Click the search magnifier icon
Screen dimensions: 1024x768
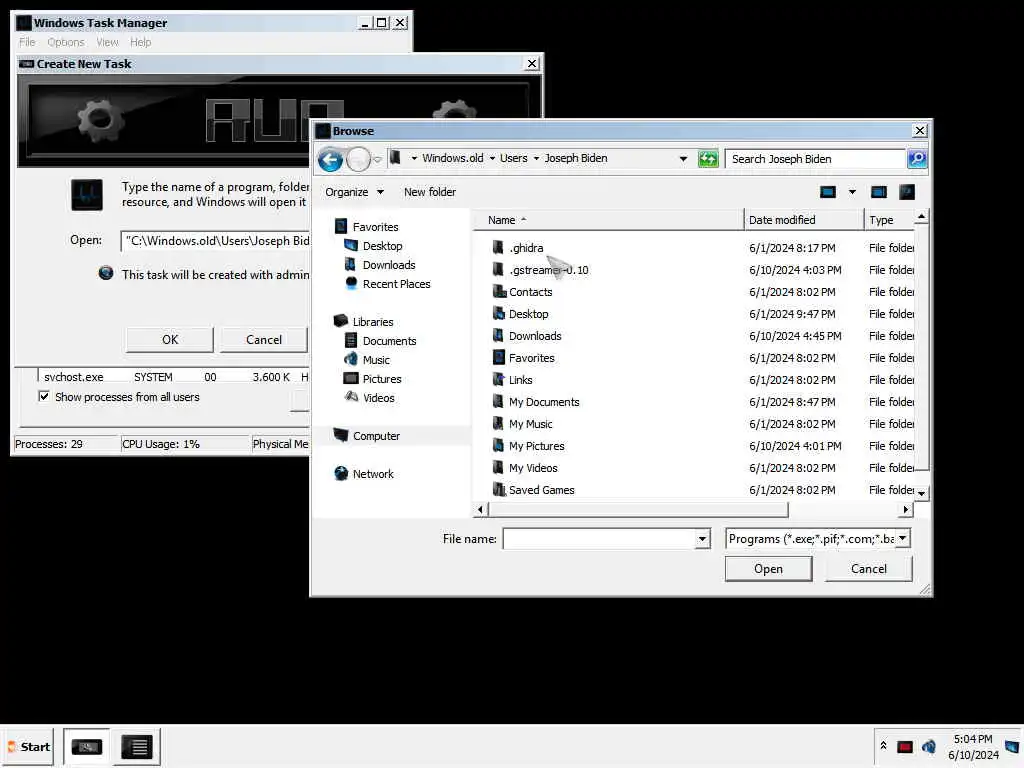(917, 159)
